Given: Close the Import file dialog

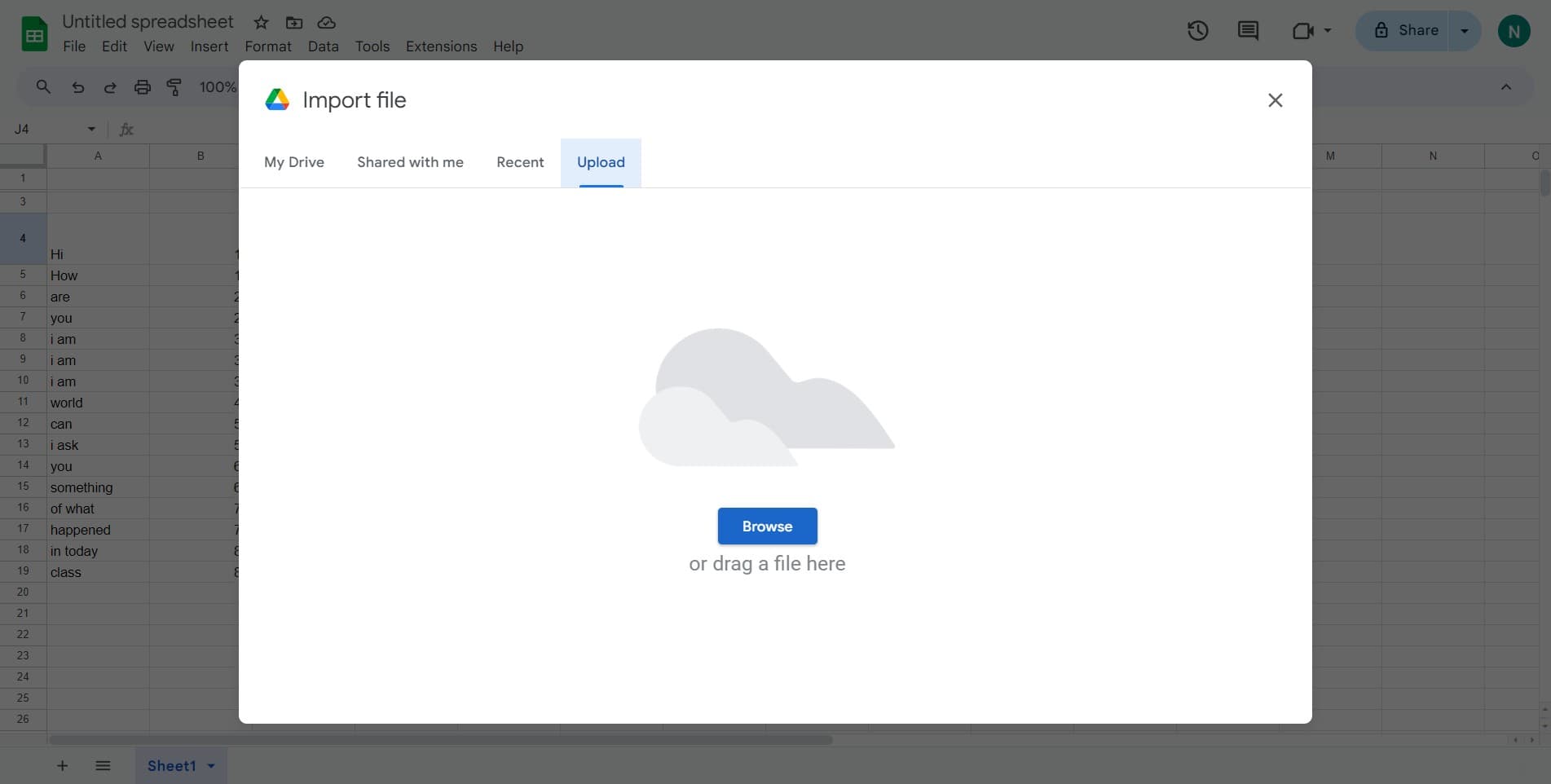Looking at the screenshot, I should (1275, 100).
